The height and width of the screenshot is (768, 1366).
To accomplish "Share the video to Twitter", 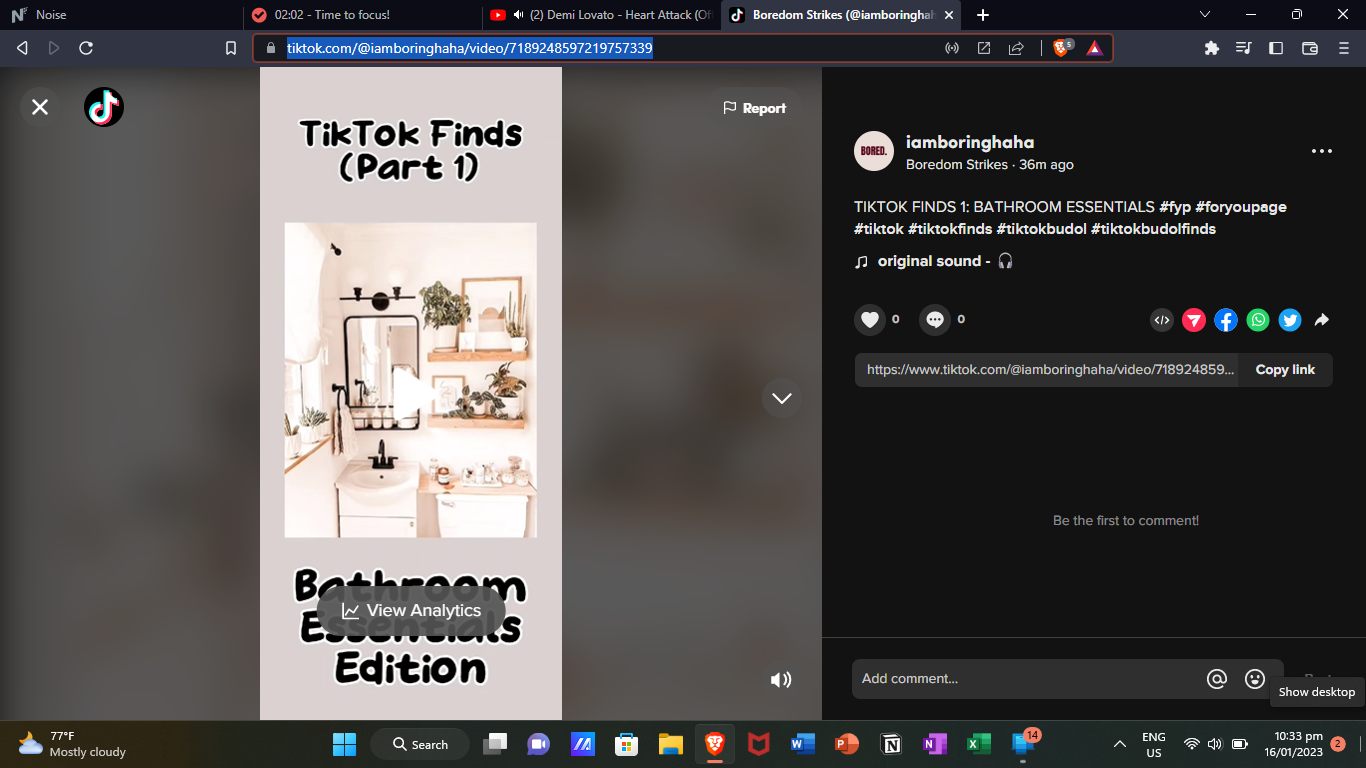I will [x=1290, y=320].
